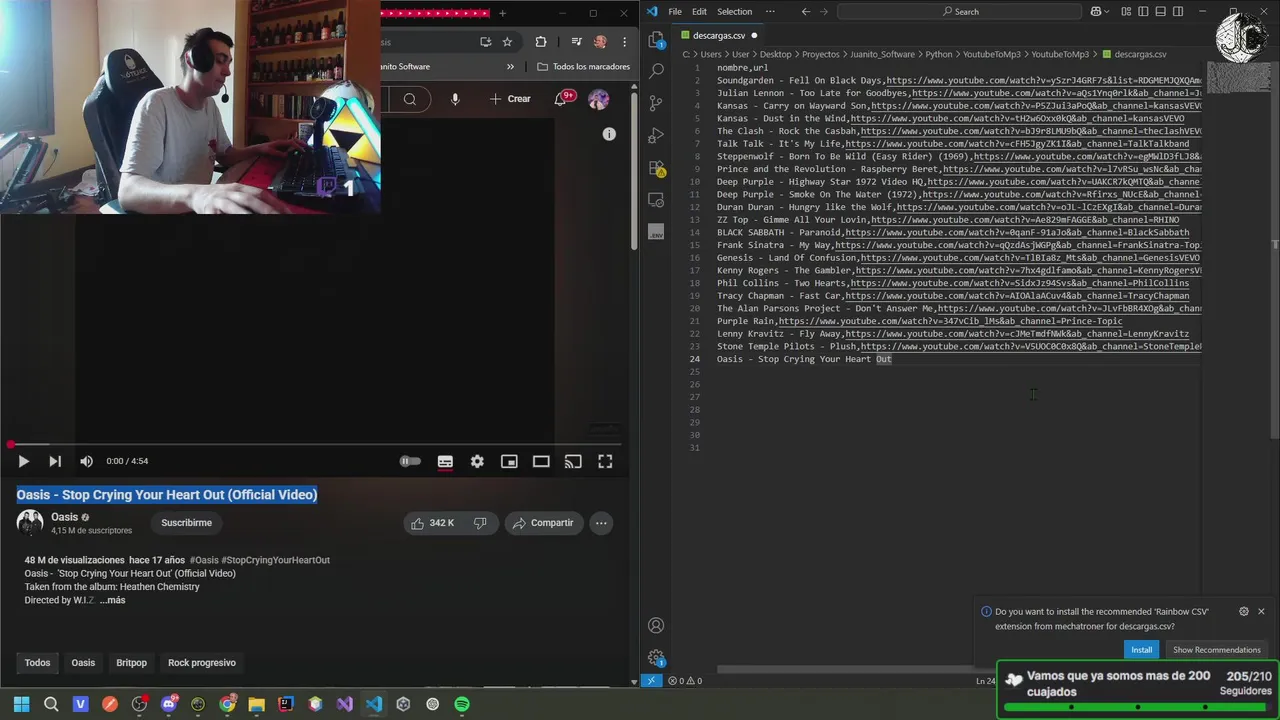1280x720 pixels.
Task: Open Spotify from the Windows taskbar
Action: point(462,704)
